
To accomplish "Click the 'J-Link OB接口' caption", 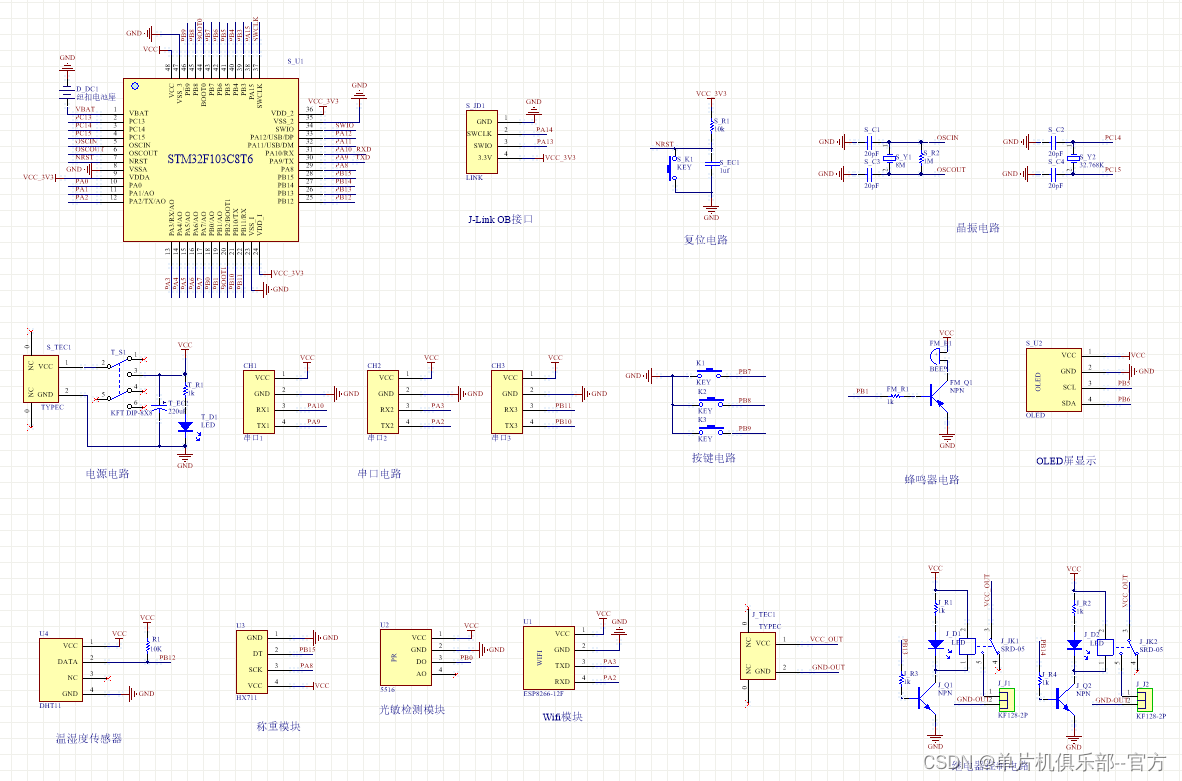I will pyautogui.click(x=501, y=219).
